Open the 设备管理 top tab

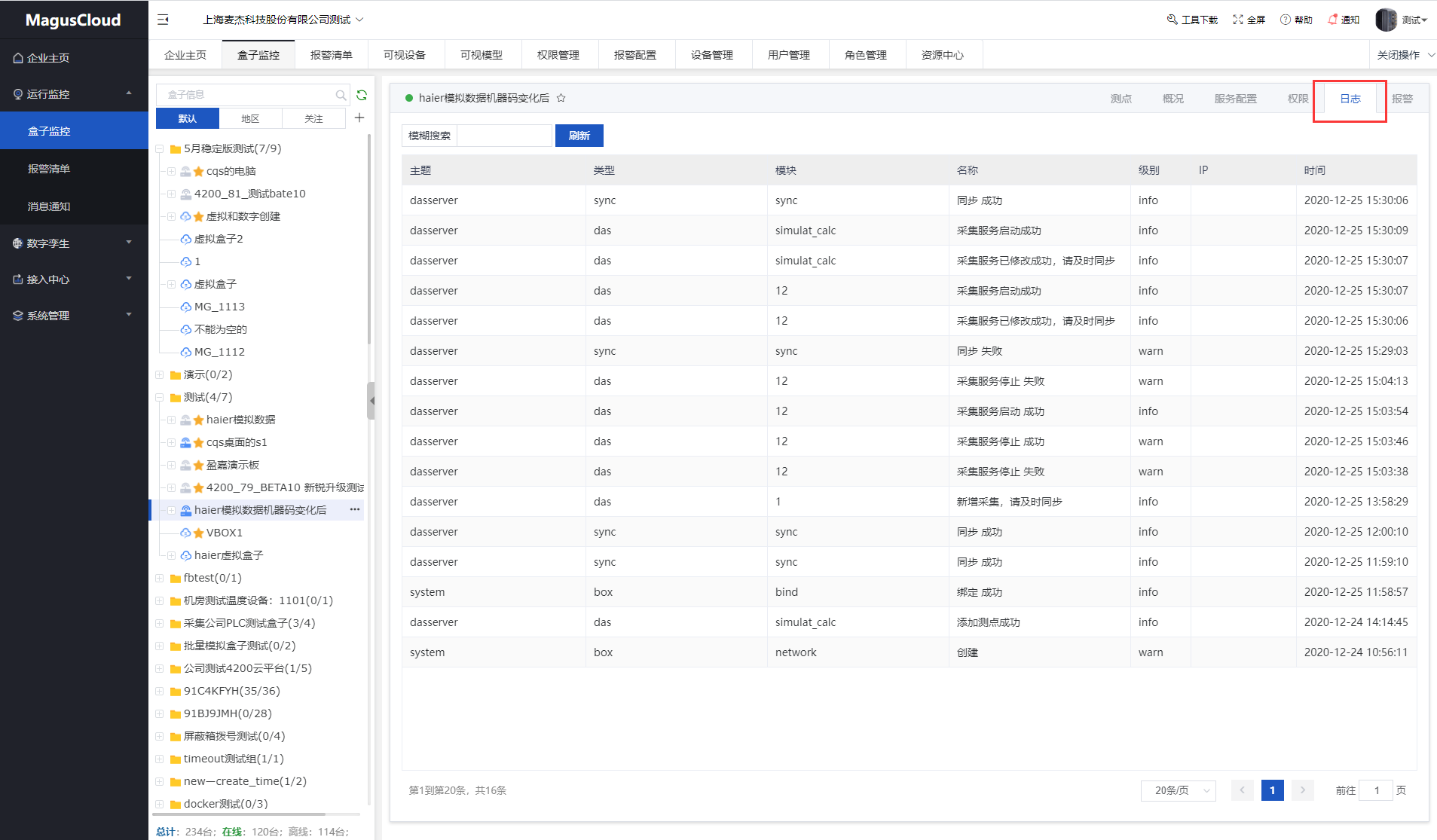pyautogui.click(x=712, y=55)
